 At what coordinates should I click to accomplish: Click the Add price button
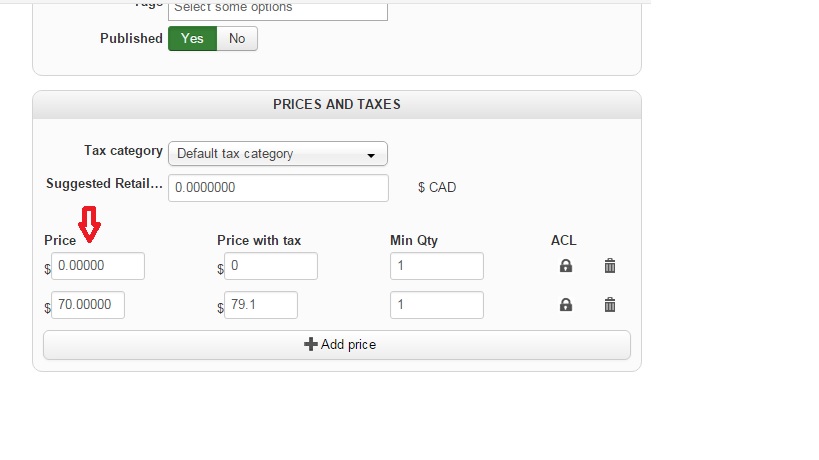click(337, 345)
